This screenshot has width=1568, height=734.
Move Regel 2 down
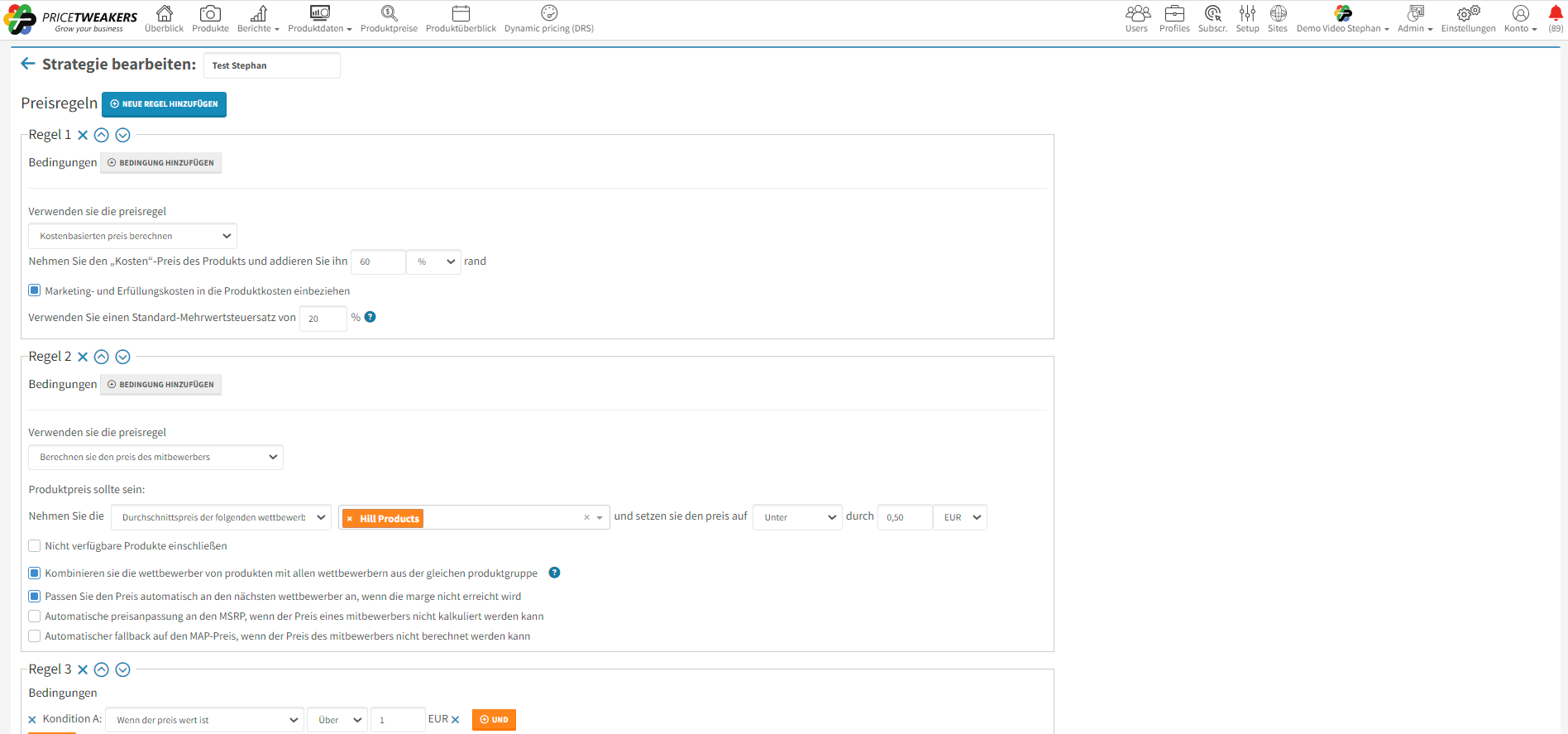click(123, 357)
